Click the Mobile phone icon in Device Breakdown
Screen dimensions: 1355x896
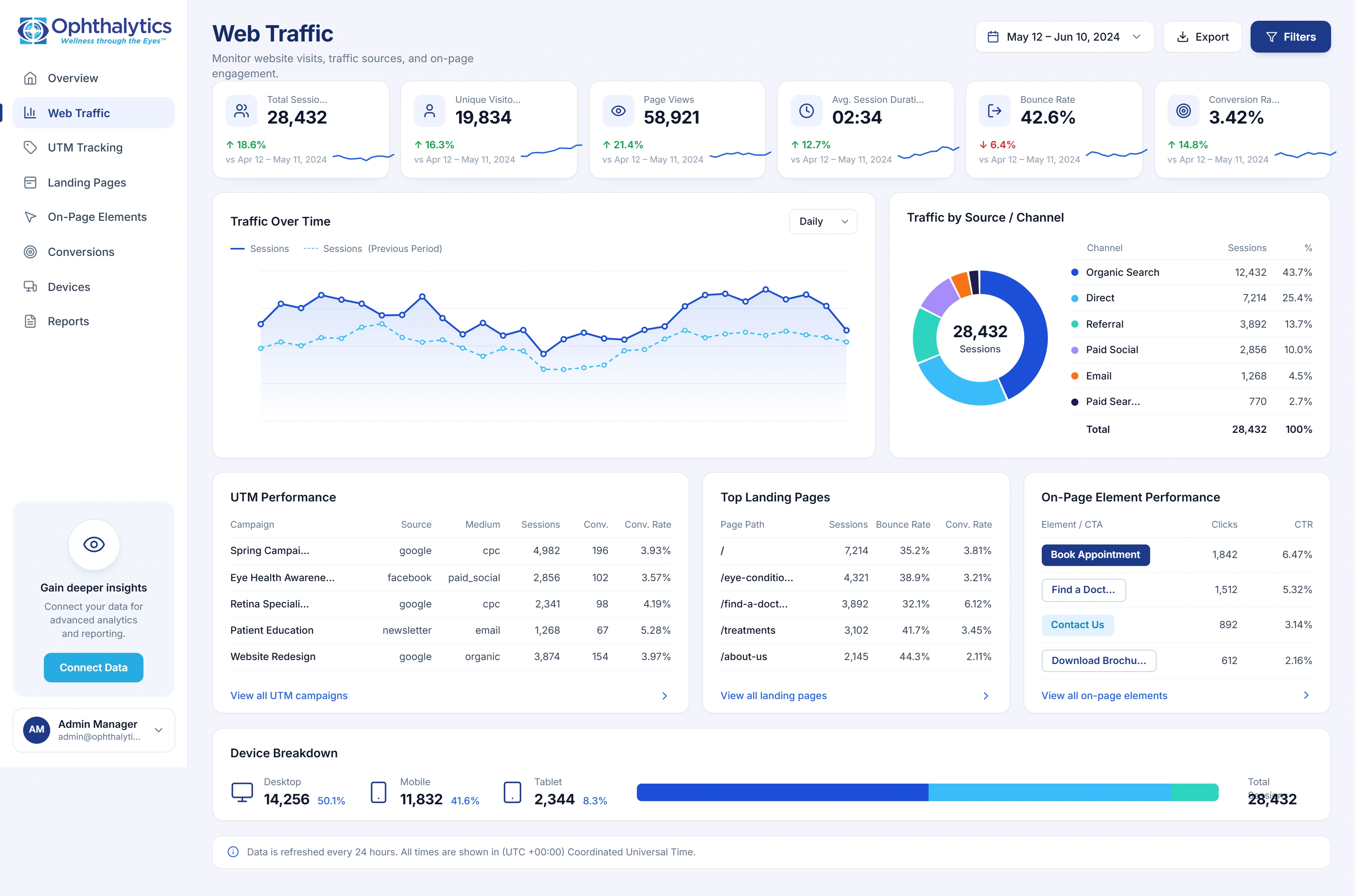point(379,793)
